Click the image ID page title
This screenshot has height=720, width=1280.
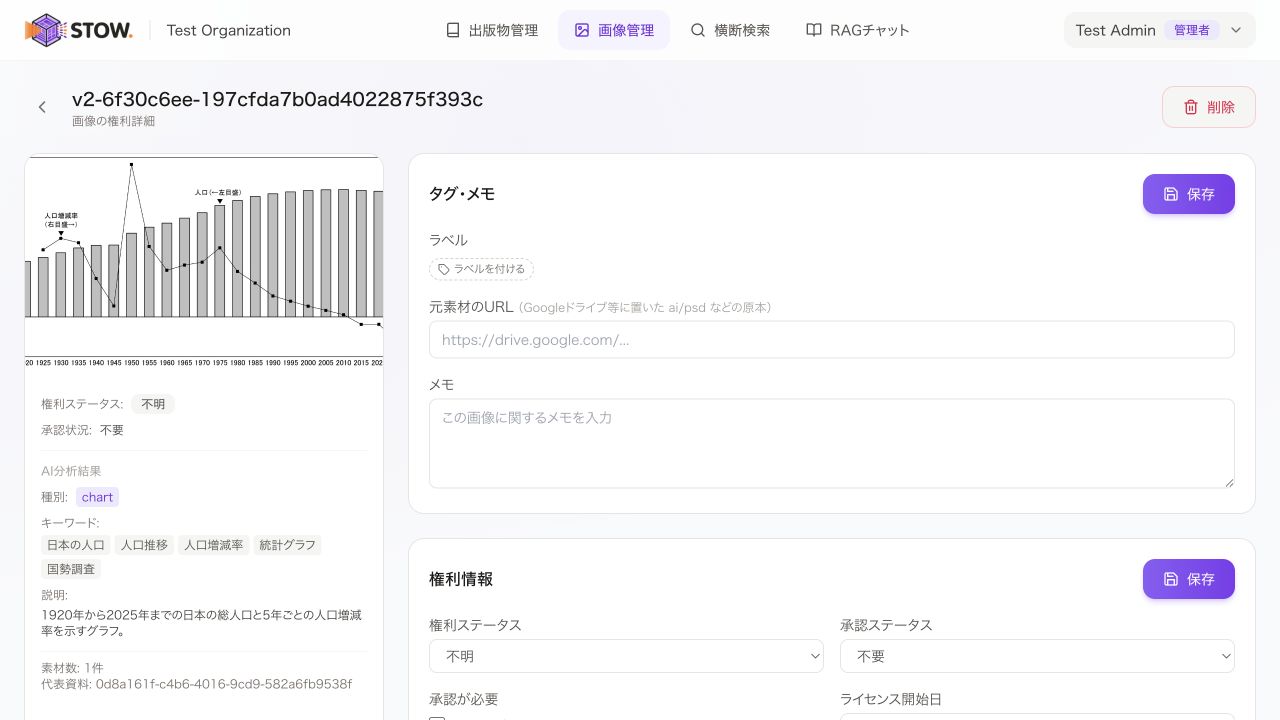(277, 99)
